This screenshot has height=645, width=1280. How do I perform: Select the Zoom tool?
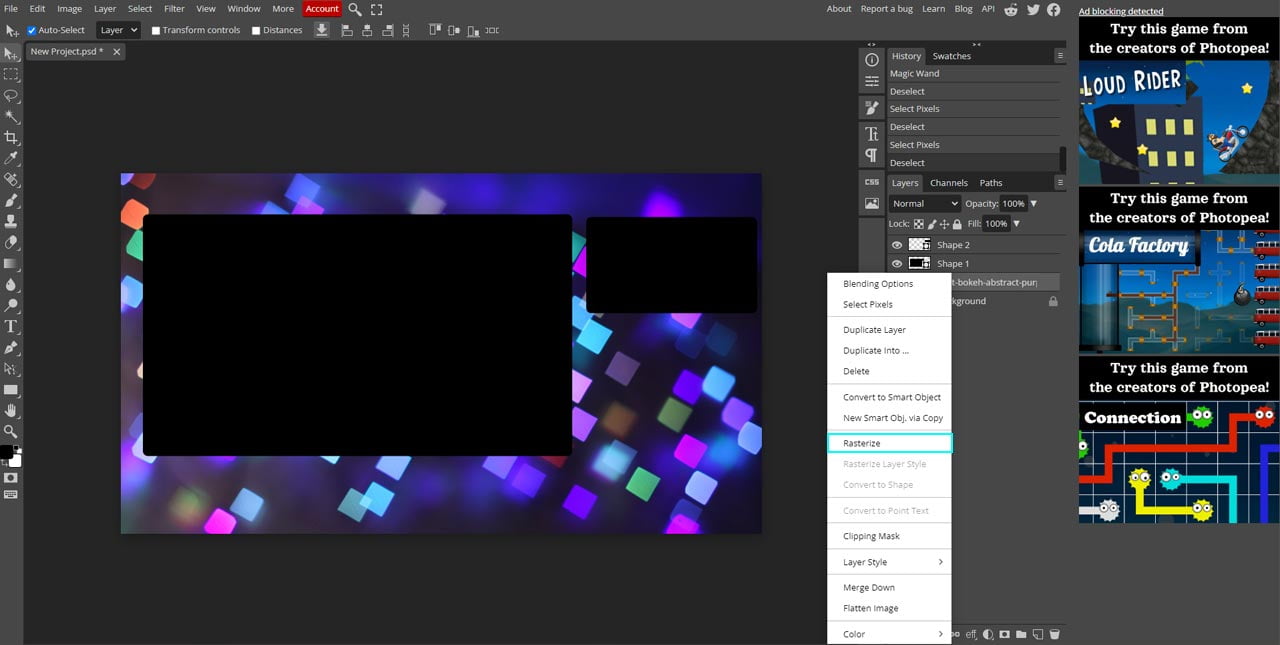point(12,431)
